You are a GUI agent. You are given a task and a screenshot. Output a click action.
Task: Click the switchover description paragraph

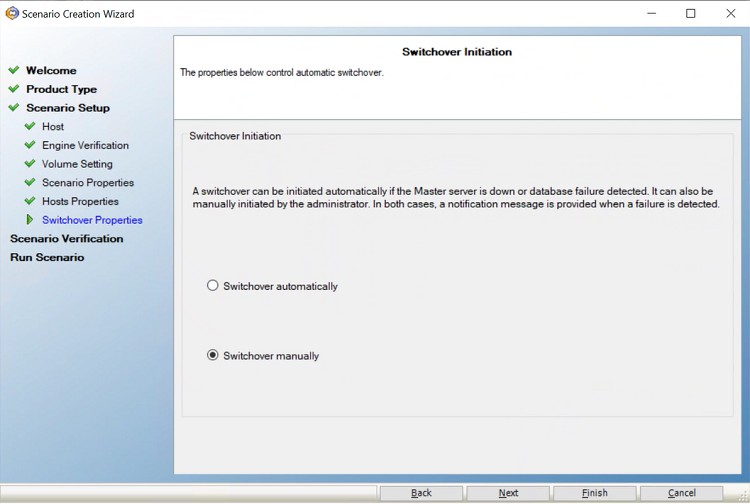click(456, 197)
